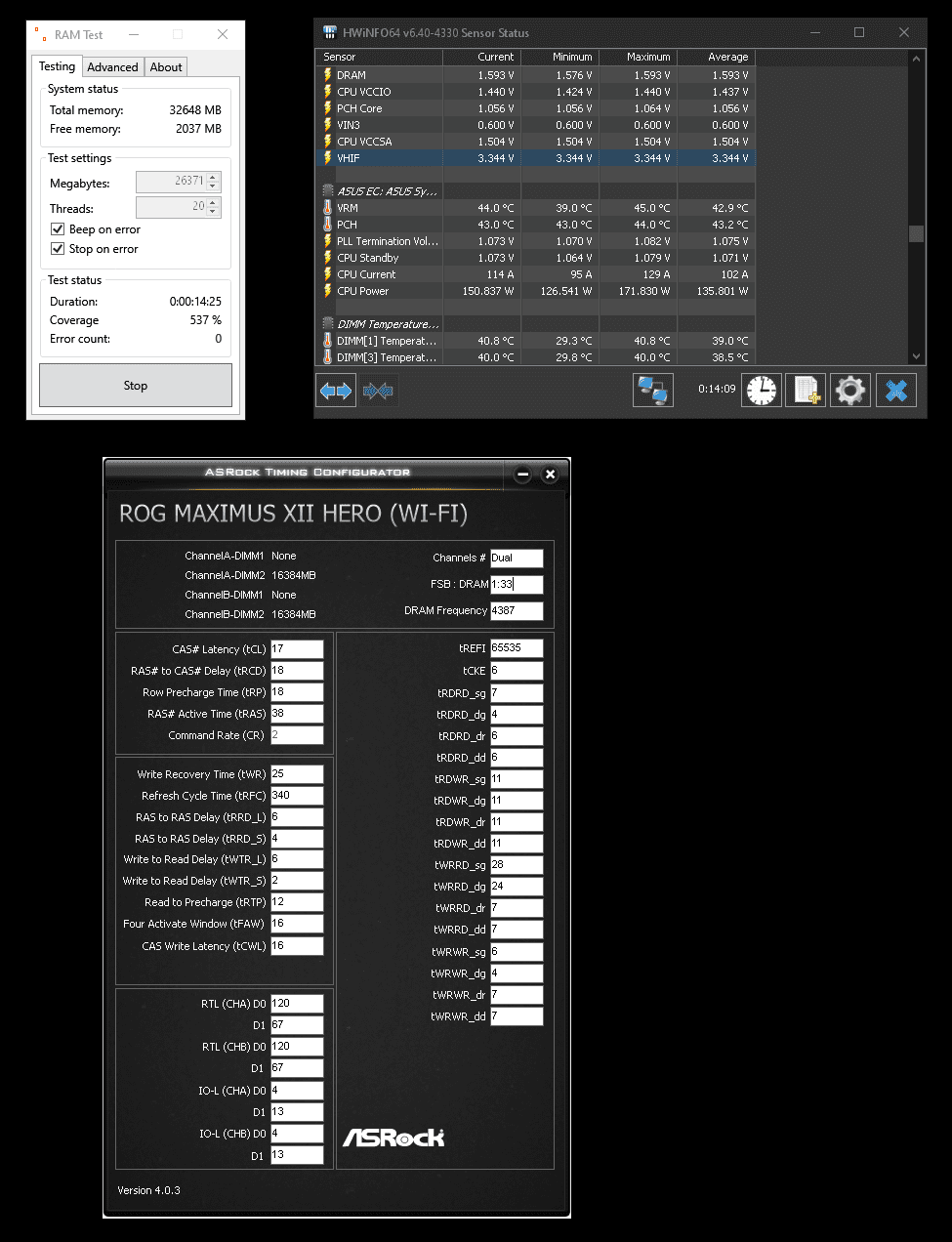Screen dimensions: 952x1242
Task: Click the tCKE value field
Action: point(517,671)
